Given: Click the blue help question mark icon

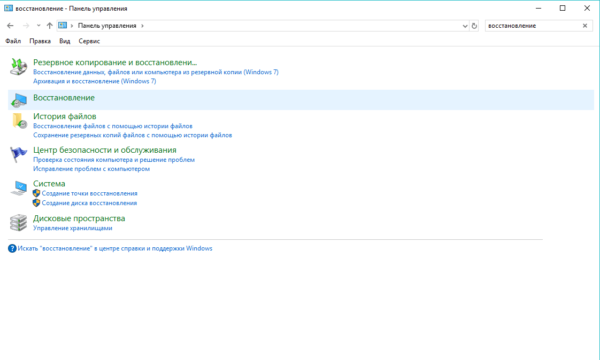Looking at the screenshot, I should (x=12, y=249).
